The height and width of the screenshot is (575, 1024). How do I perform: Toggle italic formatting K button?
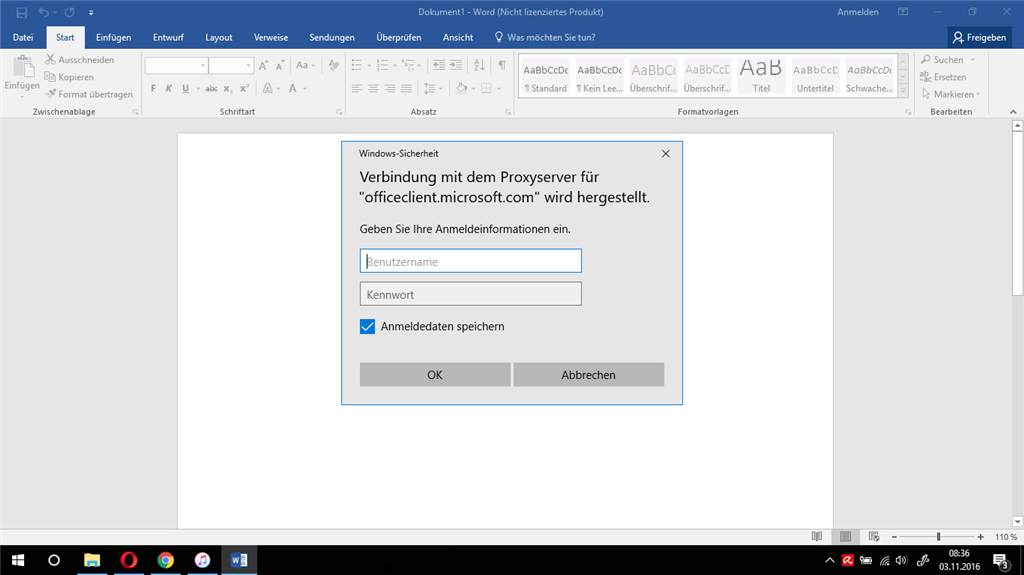coord(168,88)
